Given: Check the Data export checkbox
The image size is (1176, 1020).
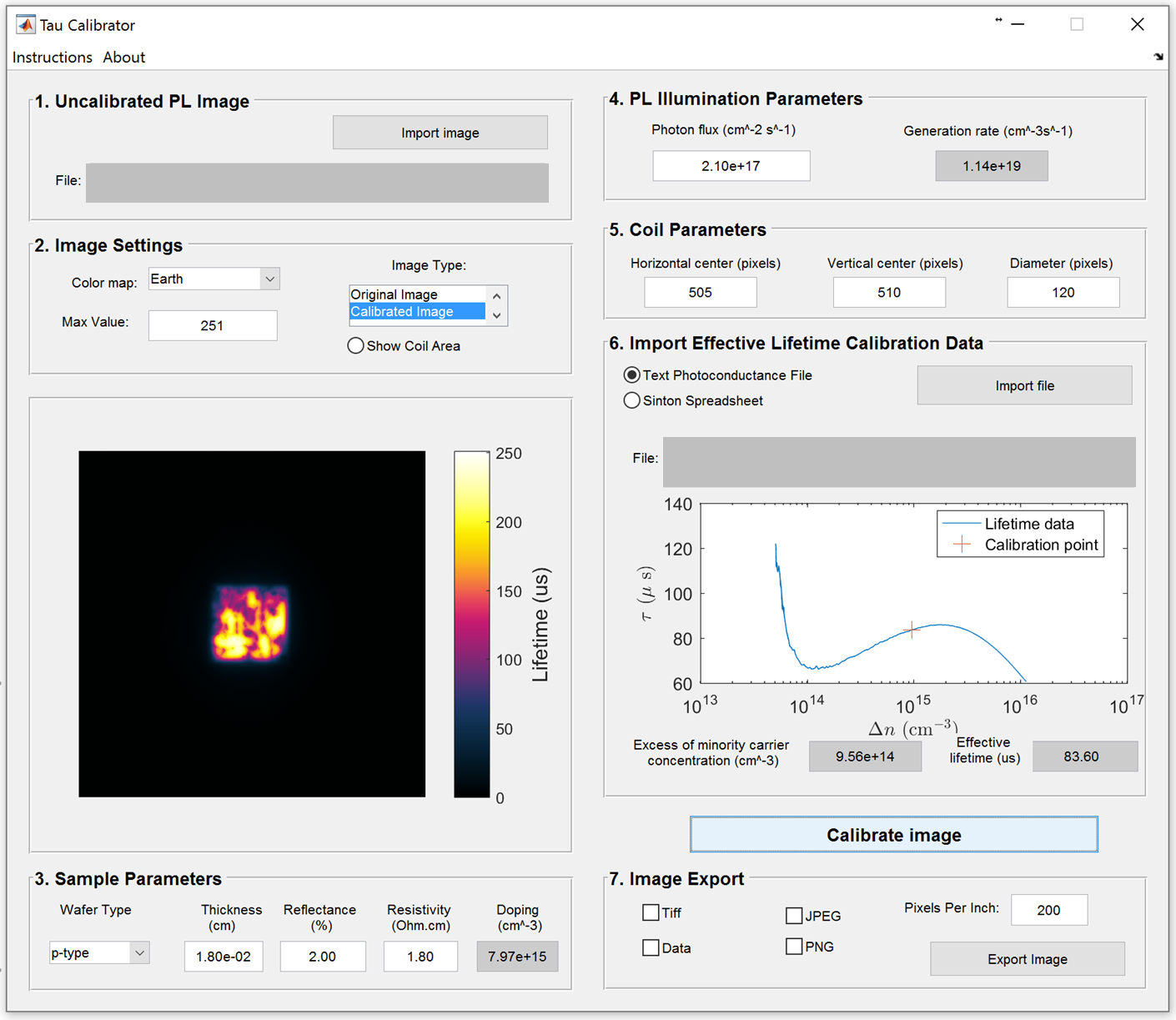Looking at the screenshot, I should point(651,948).
